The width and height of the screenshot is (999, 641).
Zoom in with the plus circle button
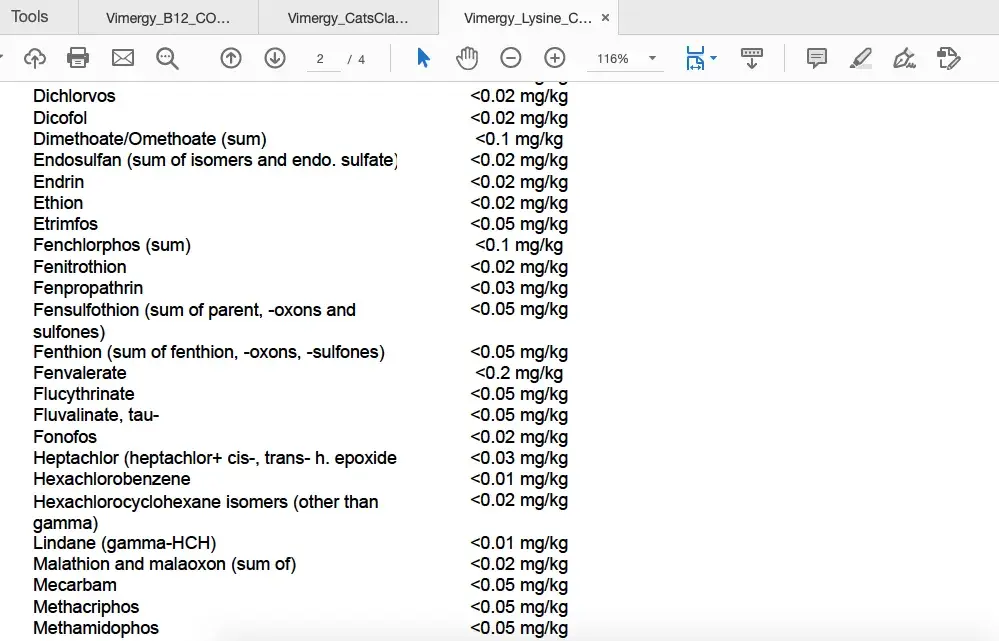[x=555, y=59]
